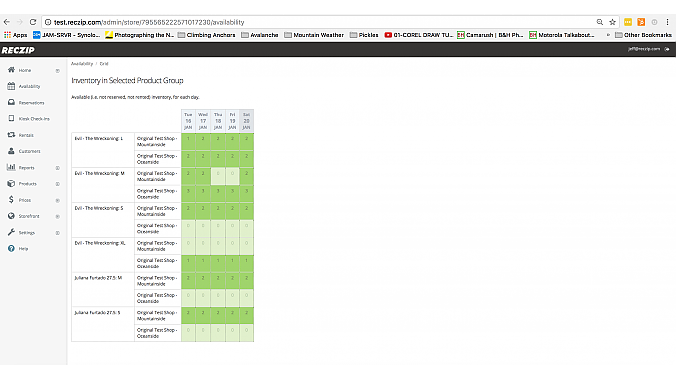The height and width of the screenshot is (380, 676).
Task: Click the Storefront globe icon
Action: click(11, 216)
